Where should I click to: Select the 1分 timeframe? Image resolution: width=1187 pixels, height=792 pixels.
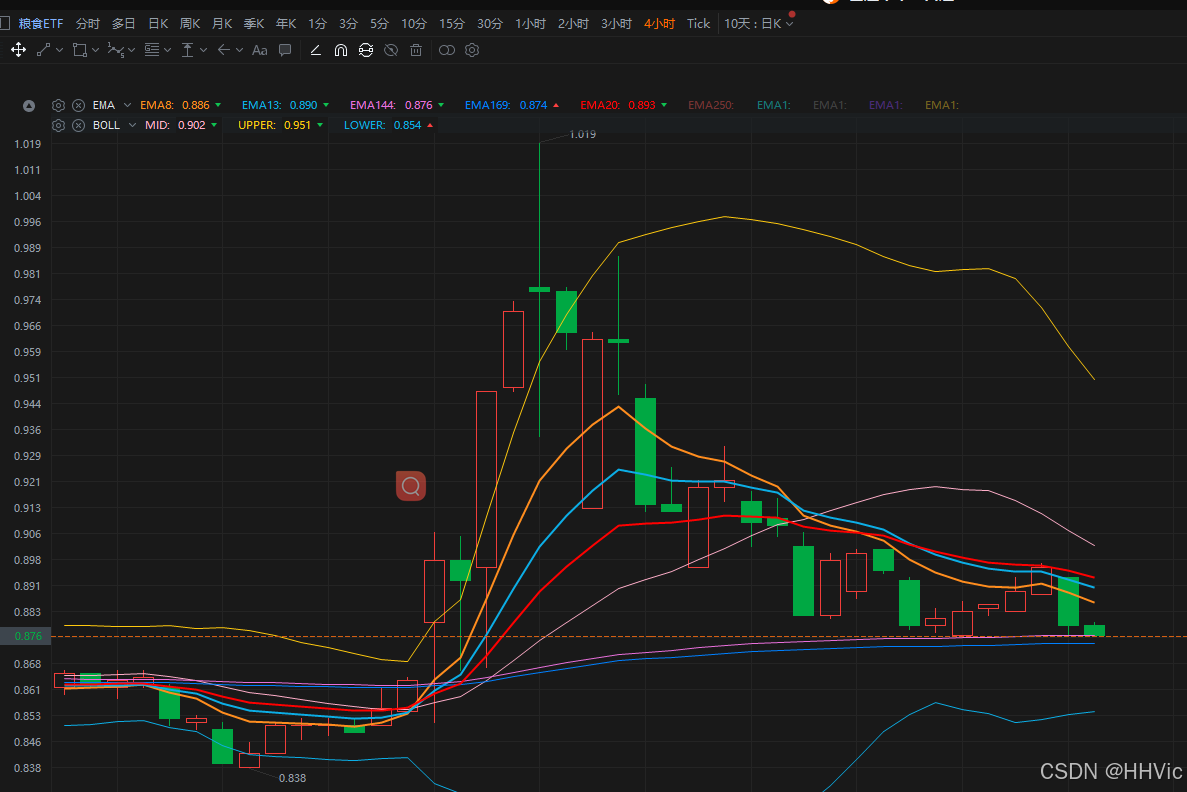pyautogui.click(x=317, y=23)
